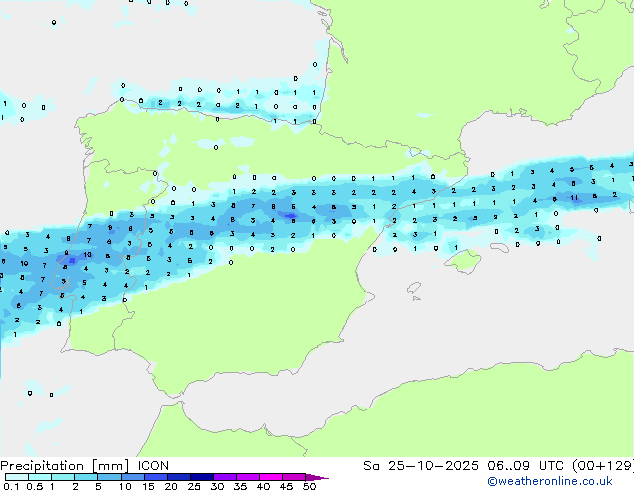This screenshot has height=490, width=634.
Task: Click the "25" legend scale label
Action: tap(194, 486)
